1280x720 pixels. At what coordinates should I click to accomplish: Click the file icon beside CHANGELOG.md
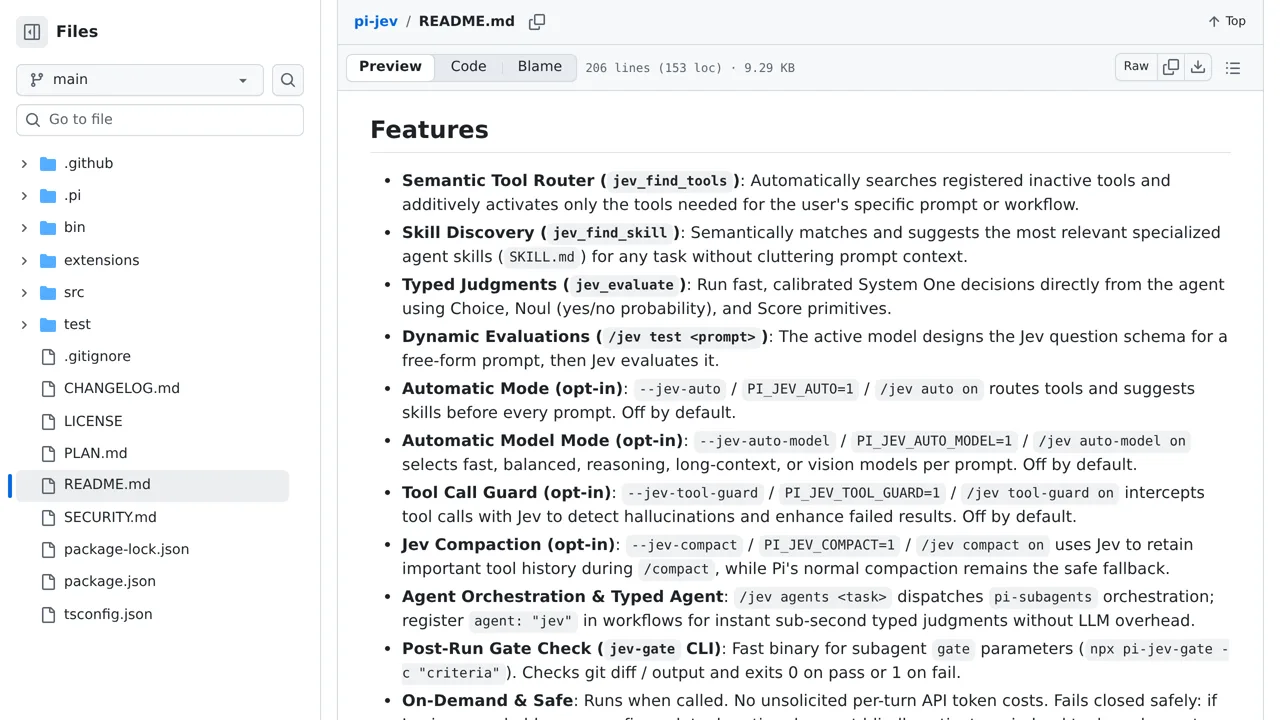tap(48, 389)
